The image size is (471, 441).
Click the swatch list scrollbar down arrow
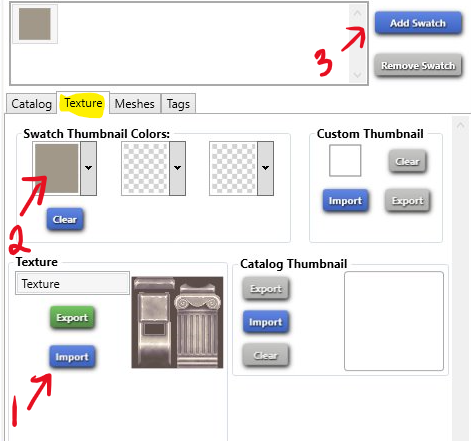pos(357,75)
